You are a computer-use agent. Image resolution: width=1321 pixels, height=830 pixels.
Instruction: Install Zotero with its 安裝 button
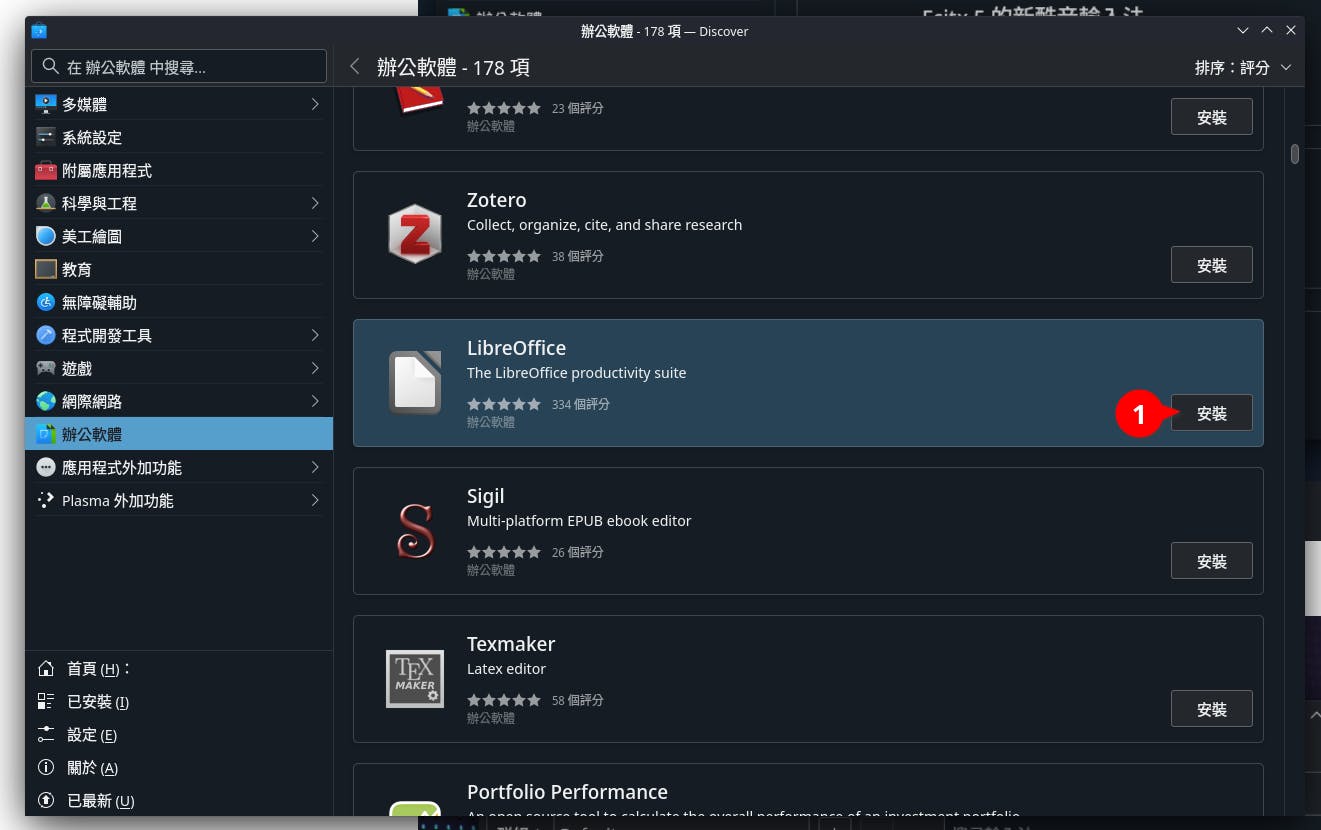point(1212,265)
